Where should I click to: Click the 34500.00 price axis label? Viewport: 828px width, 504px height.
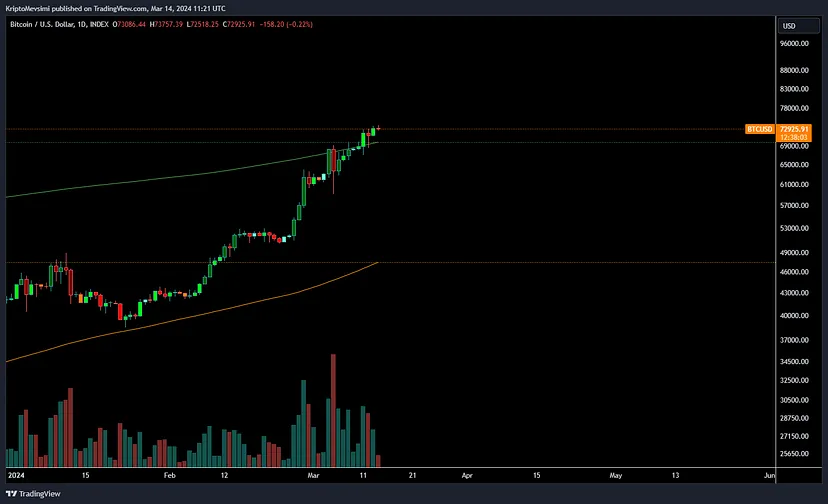794,361
